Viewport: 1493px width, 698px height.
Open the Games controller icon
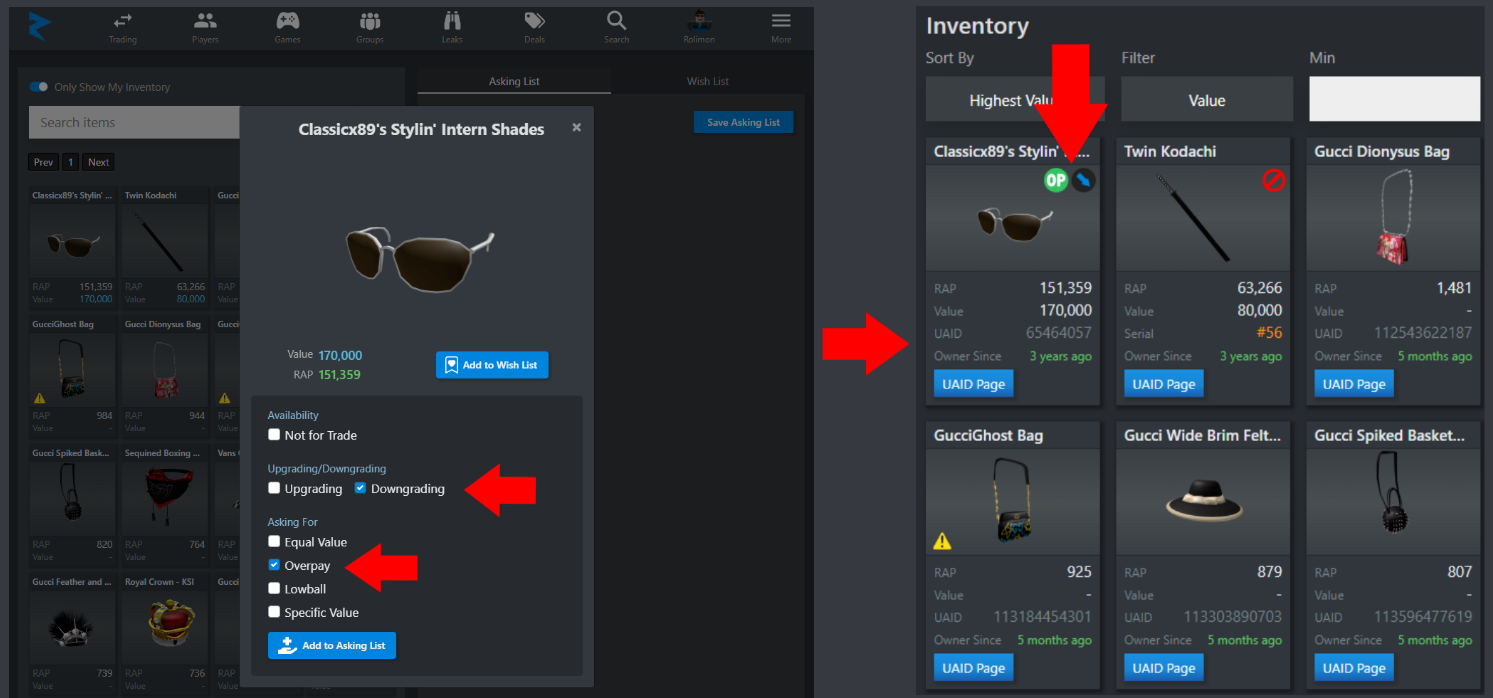287,21
